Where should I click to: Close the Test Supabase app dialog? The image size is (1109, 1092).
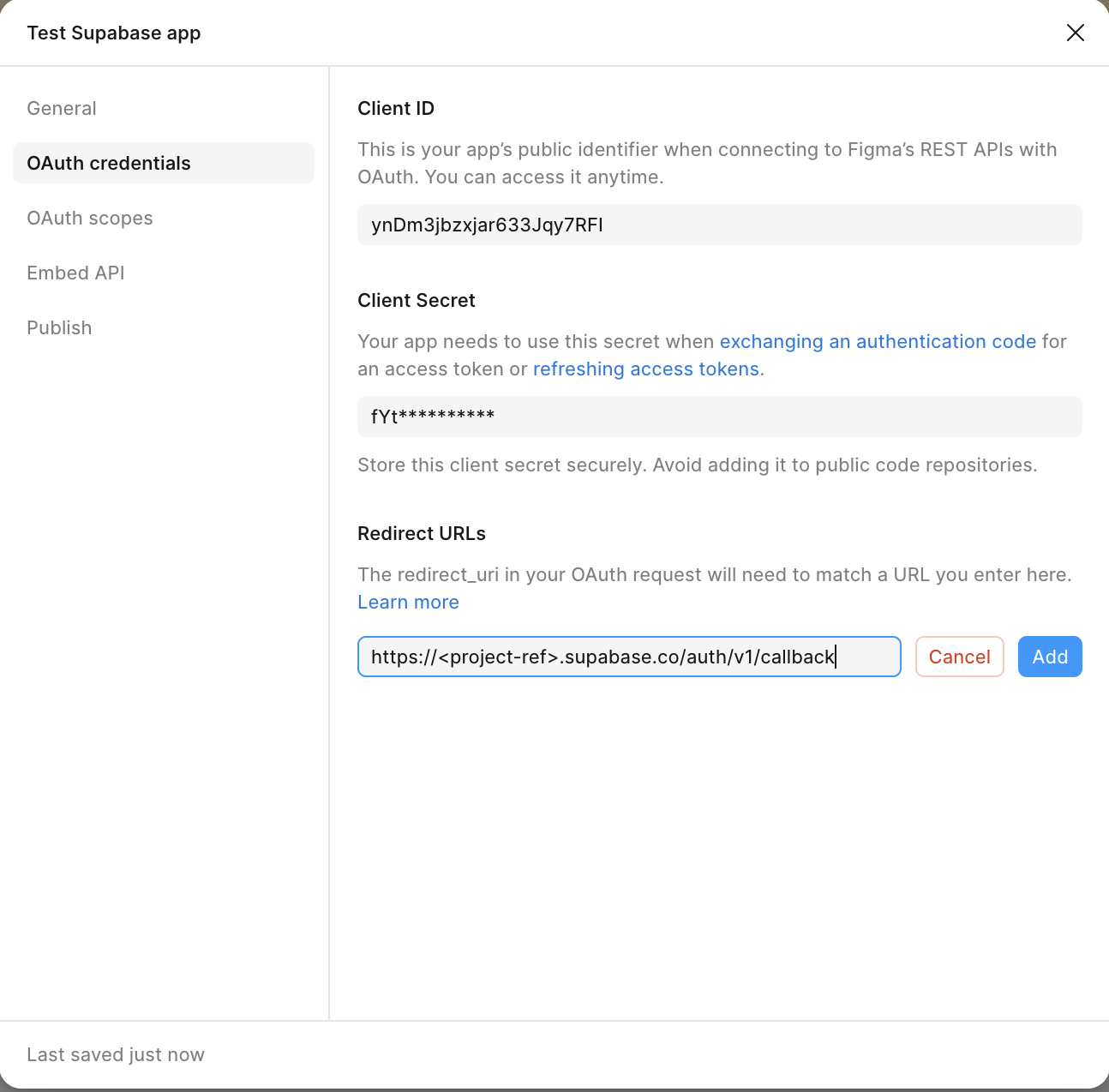click(x=1076, y=32)
